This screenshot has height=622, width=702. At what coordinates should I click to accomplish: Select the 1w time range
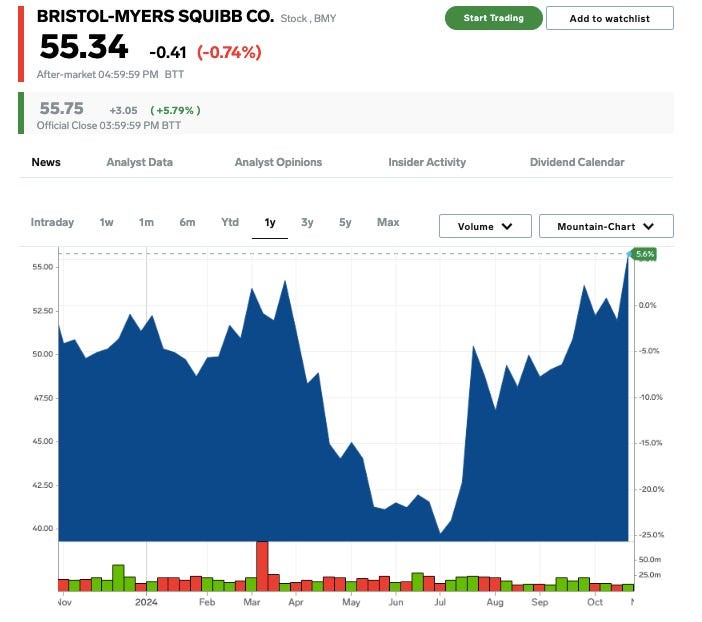point(107,222)
